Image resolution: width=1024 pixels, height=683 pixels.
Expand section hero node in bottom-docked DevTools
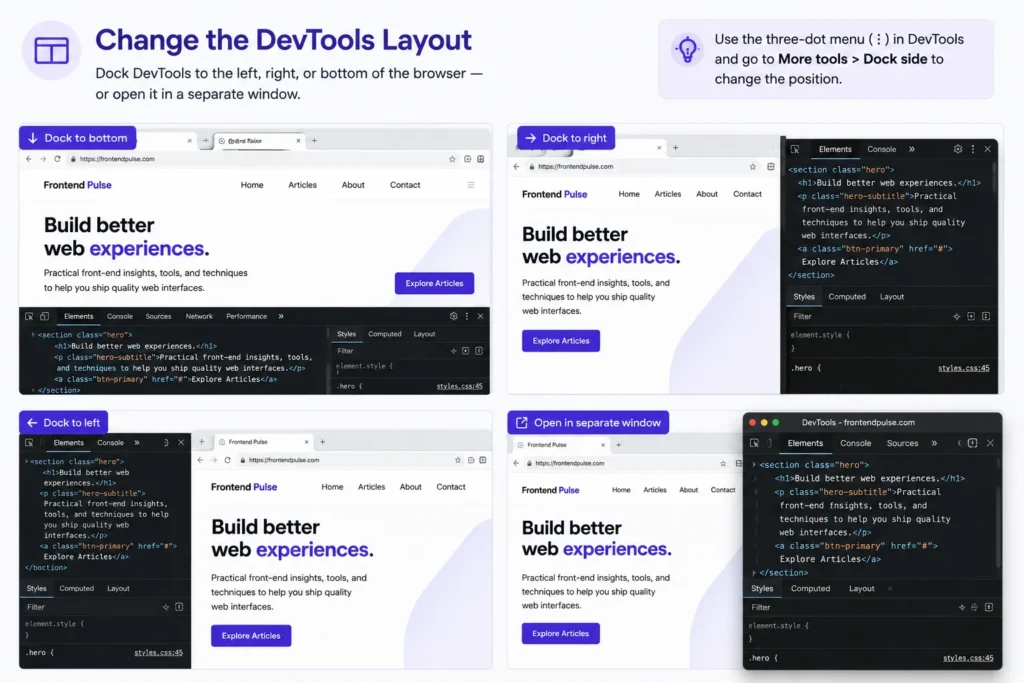(x=33, y=334)
